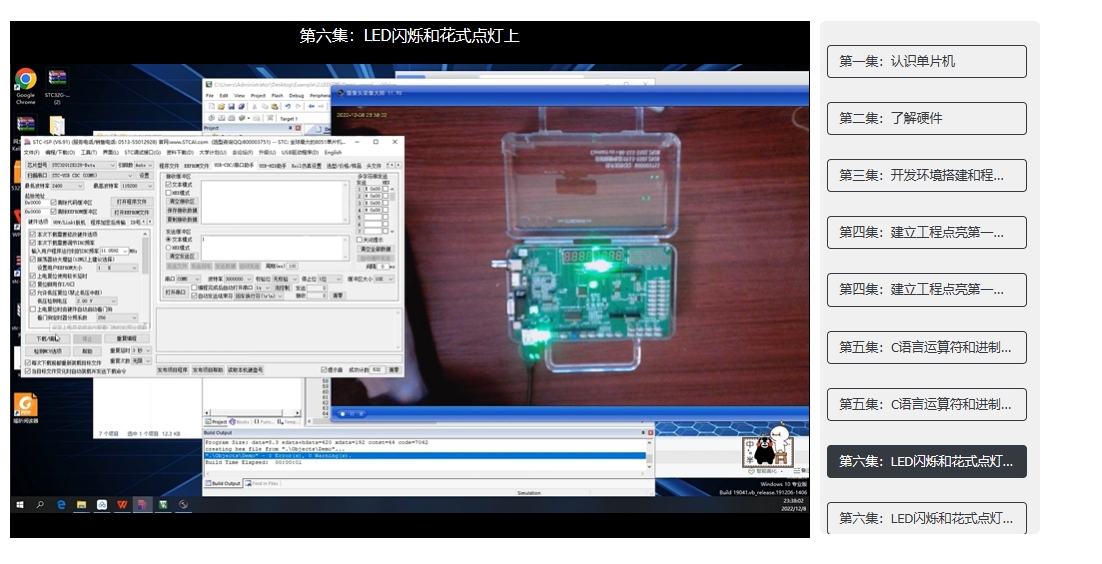The image size is (1102, 564).
Task: Toggle 本次下载需要修改硬件选项 checkbox
Action: pos(32,234)
